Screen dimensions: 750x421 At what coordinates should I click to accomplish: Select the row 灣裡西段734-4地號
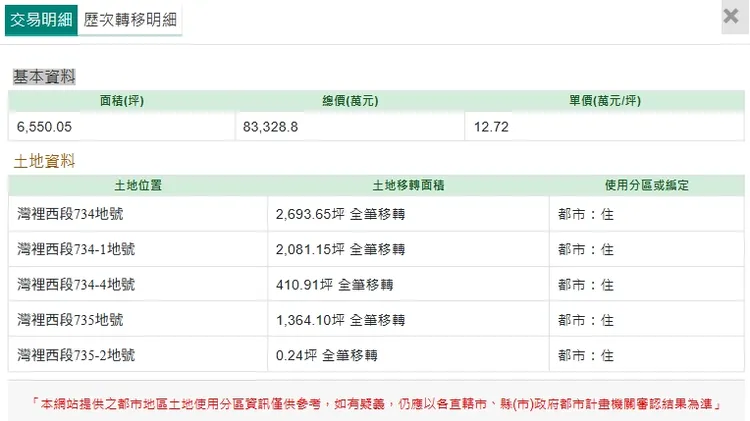coord(376,285)
